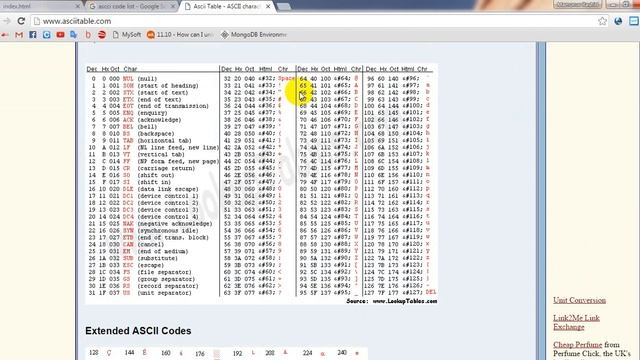This screenshot has height=360, width=640.
Task: Click the 'DEL' character entry for decimal 127
Action: 431,292
